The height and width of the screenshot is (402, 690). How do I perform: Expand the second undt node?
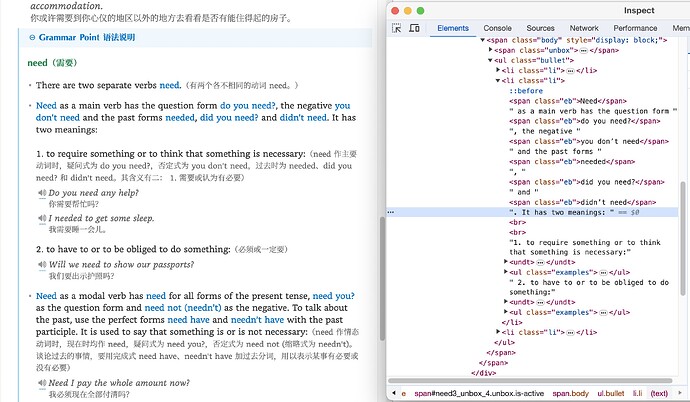[506, 302]
